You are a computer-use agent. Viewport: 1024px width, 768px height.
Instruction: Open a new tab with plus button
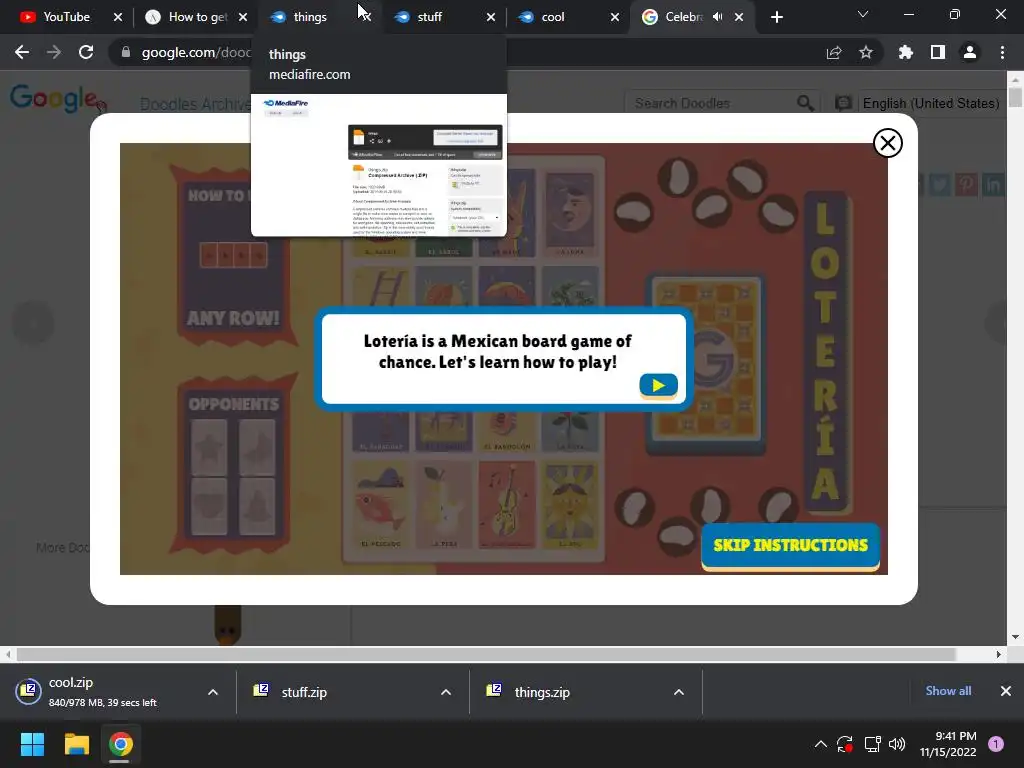(776, 17)
